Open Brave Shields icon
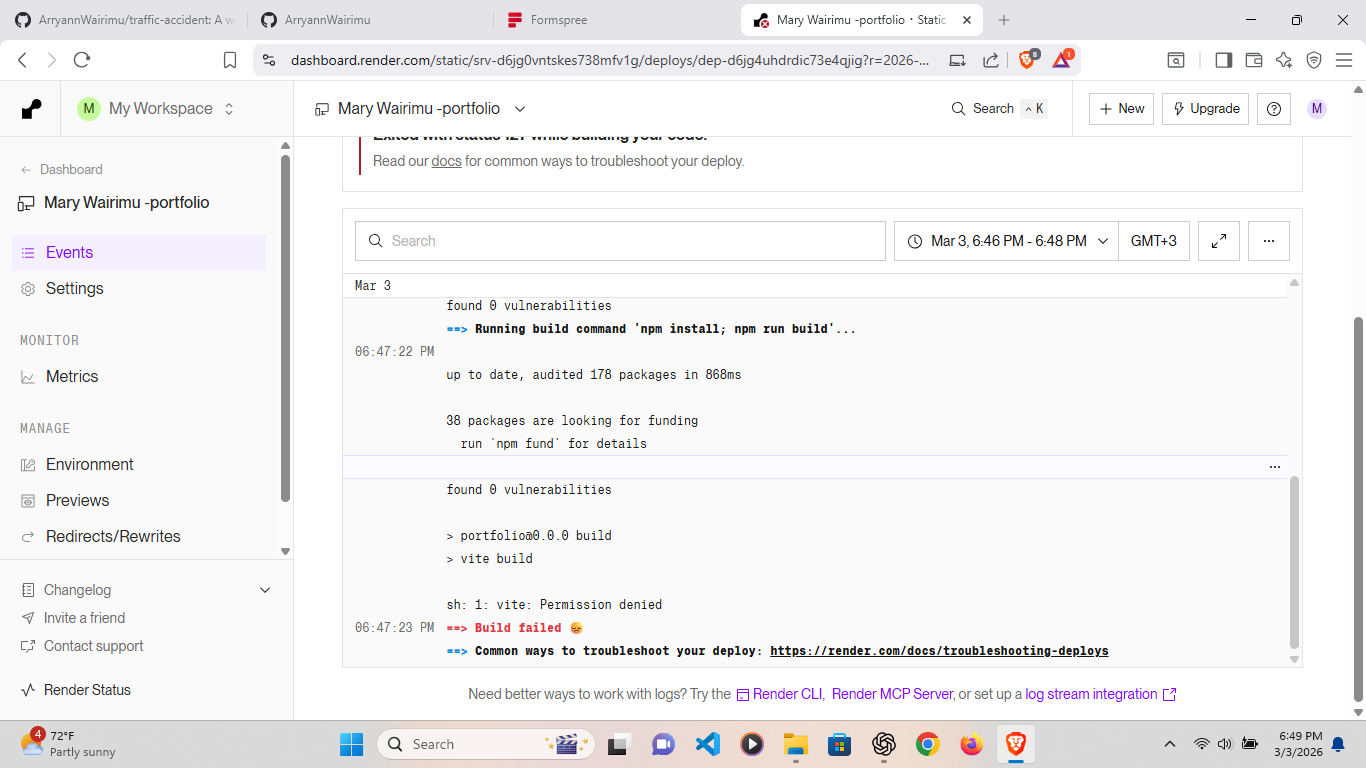The image size is (1366, 768). (1027, 60)
